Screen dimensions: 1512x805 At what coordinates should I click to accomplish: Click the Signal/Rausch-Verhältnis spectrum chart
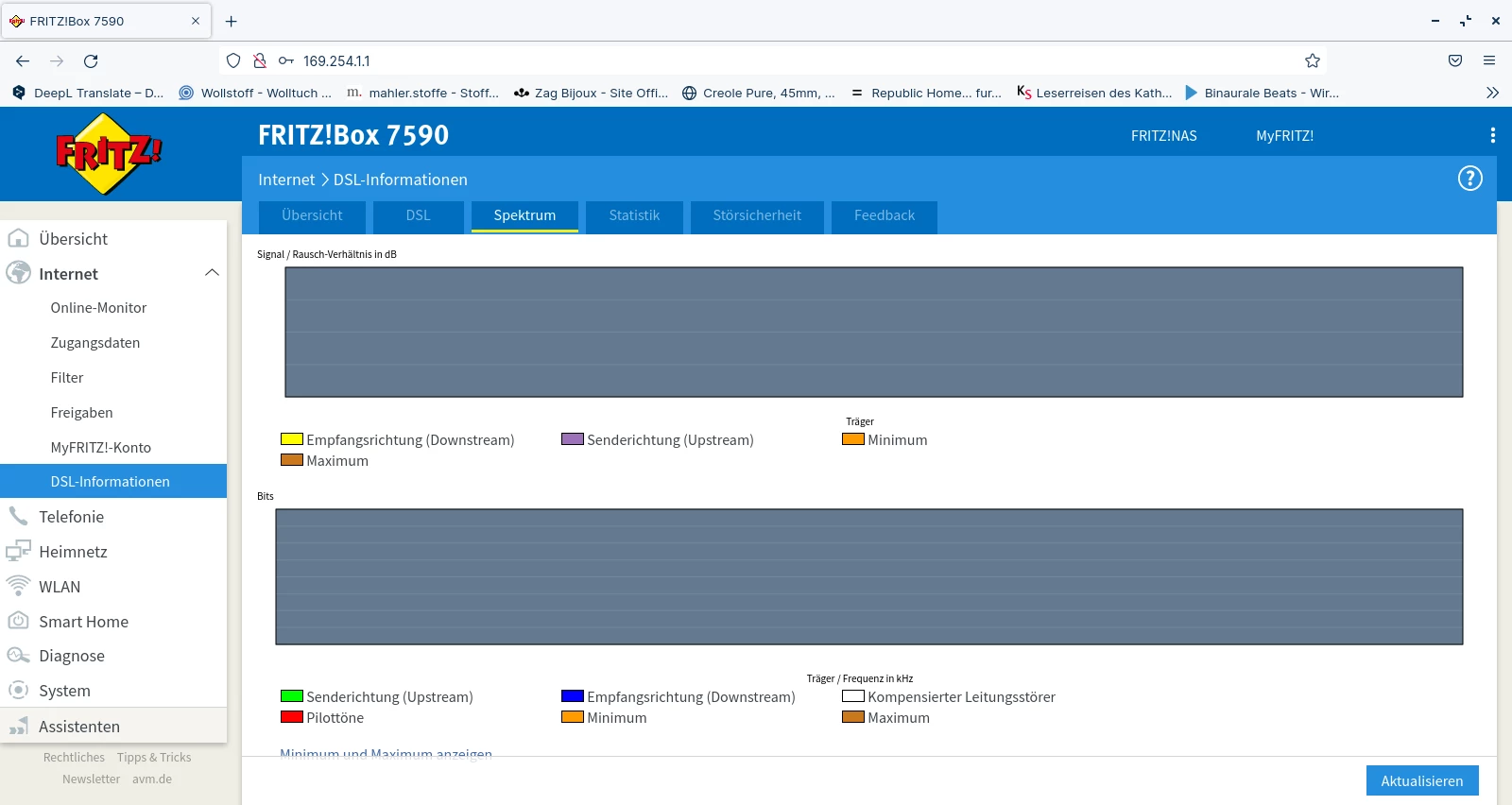[x=874, y=332]
